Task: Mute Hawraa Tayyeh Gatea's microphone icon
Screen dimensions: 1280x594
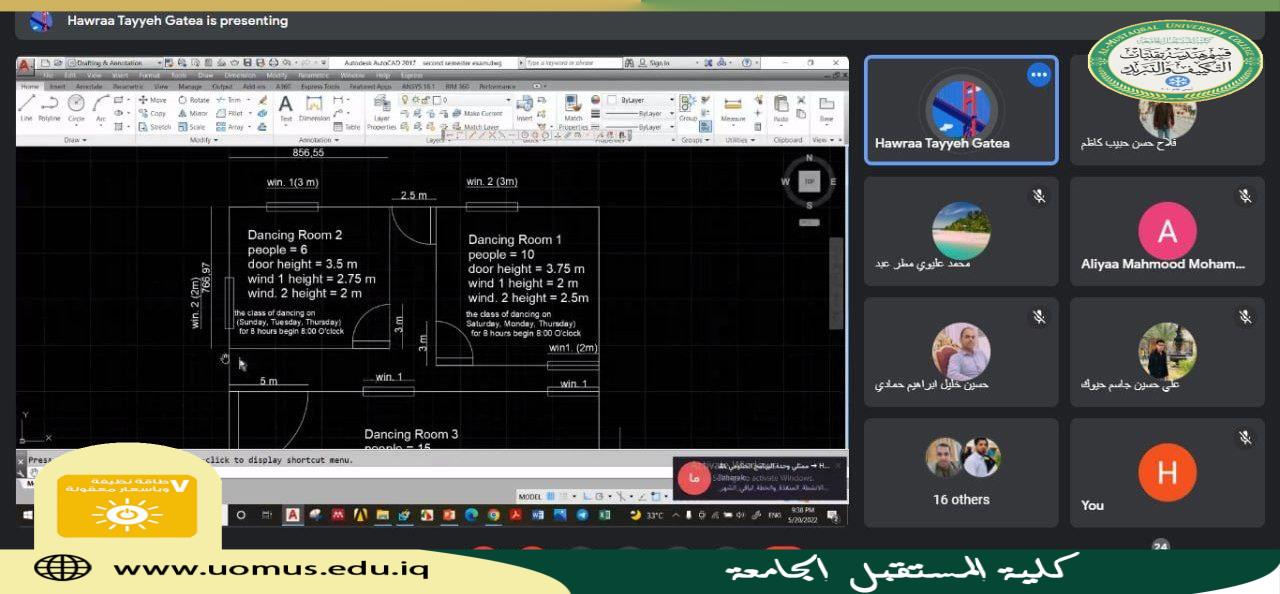Action: pos(1038,74)
